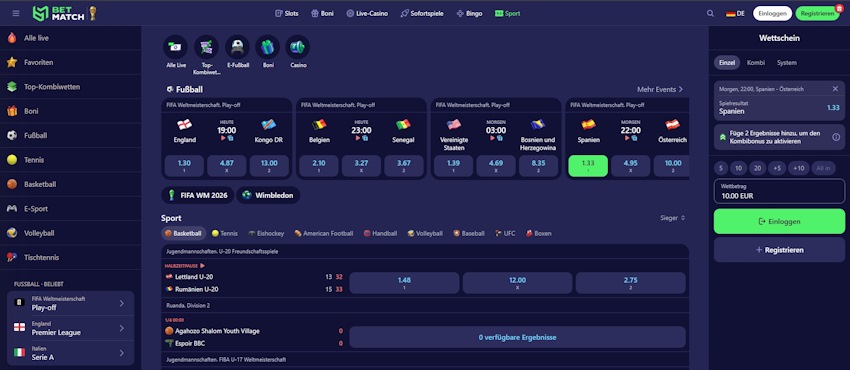Switch to the Tennis sport tab

225,233
